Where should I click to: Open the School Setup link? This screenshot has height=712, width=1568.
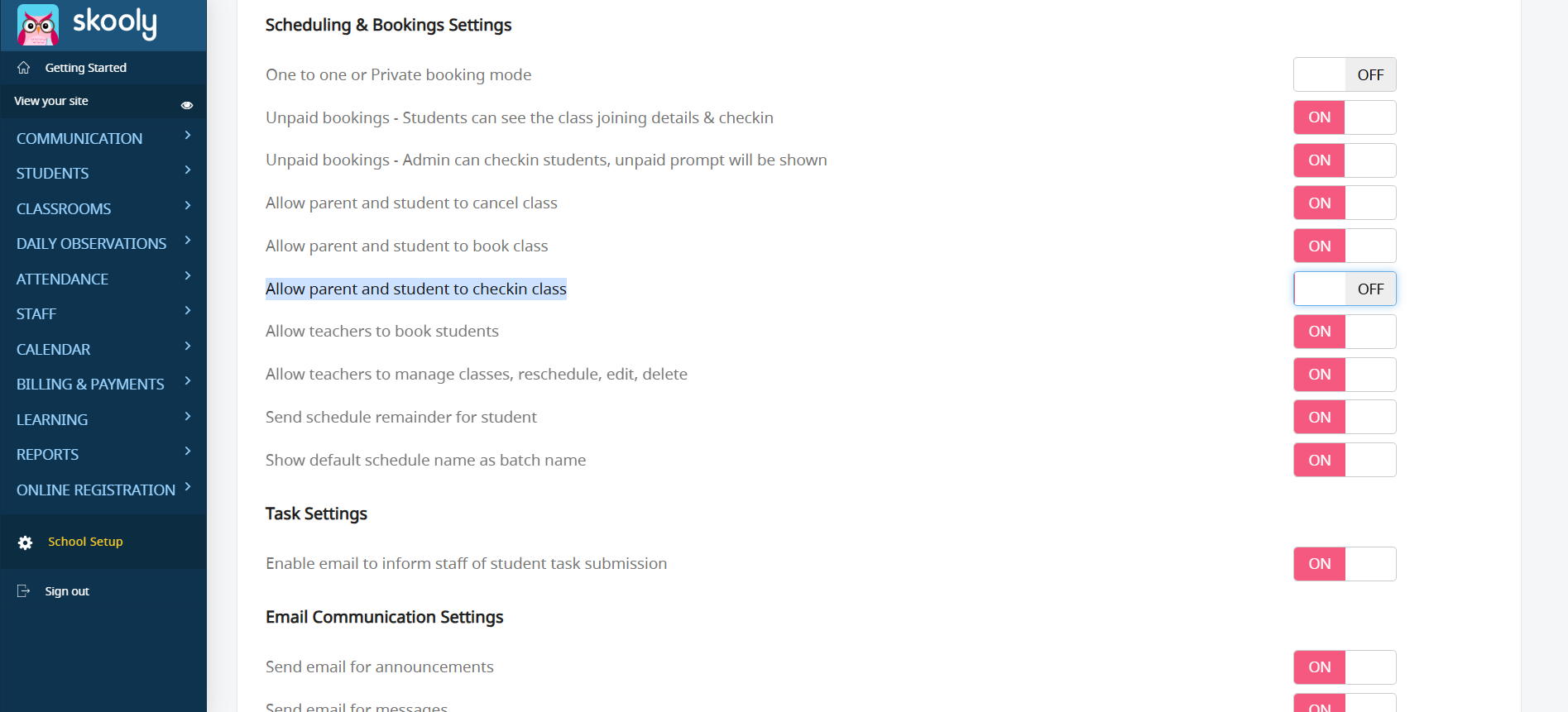[x=85, y=542]
